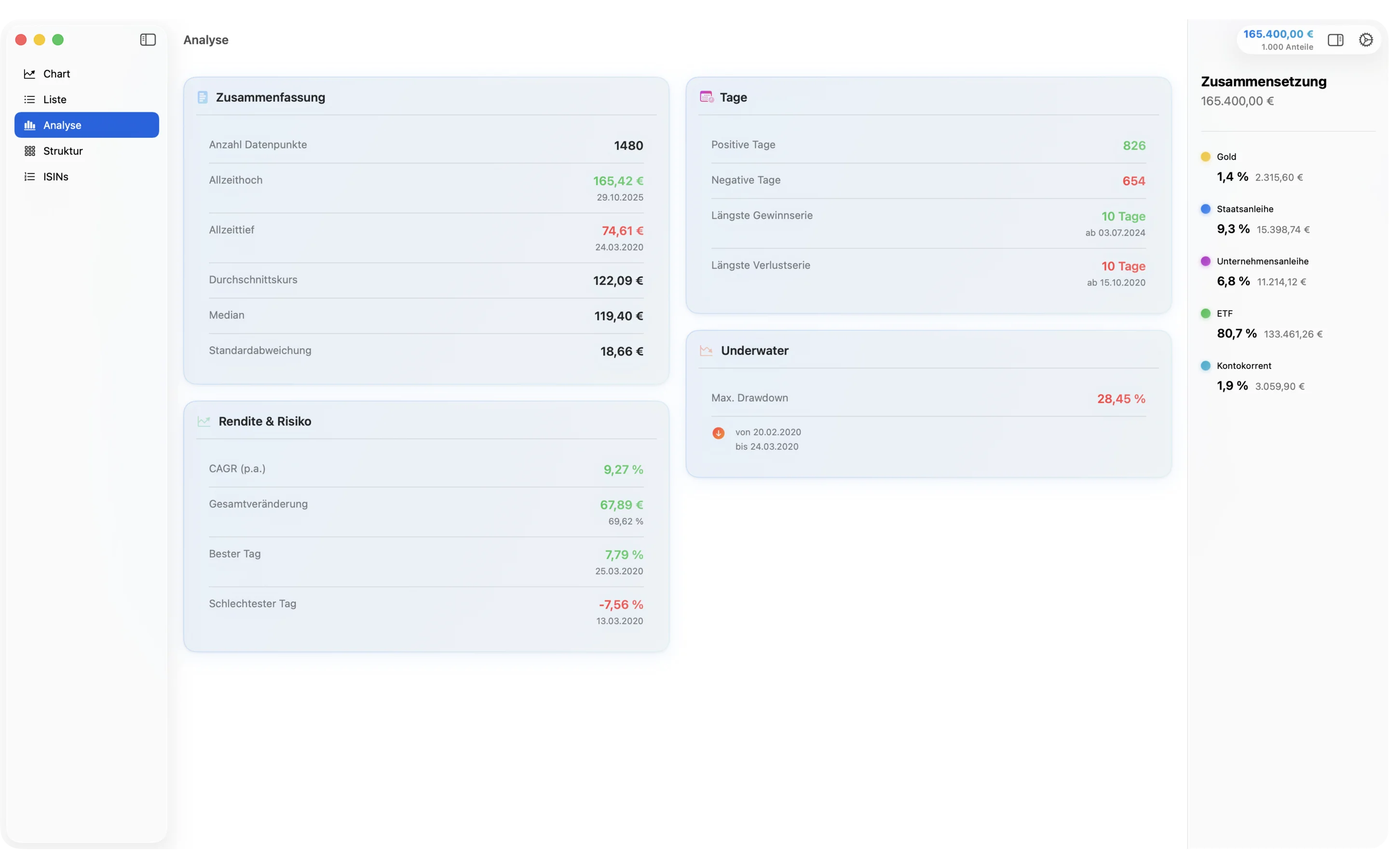This screenshot has width=1389, height=868.
Task: Click the Underwater chart icon
Action: coord(706,350)
